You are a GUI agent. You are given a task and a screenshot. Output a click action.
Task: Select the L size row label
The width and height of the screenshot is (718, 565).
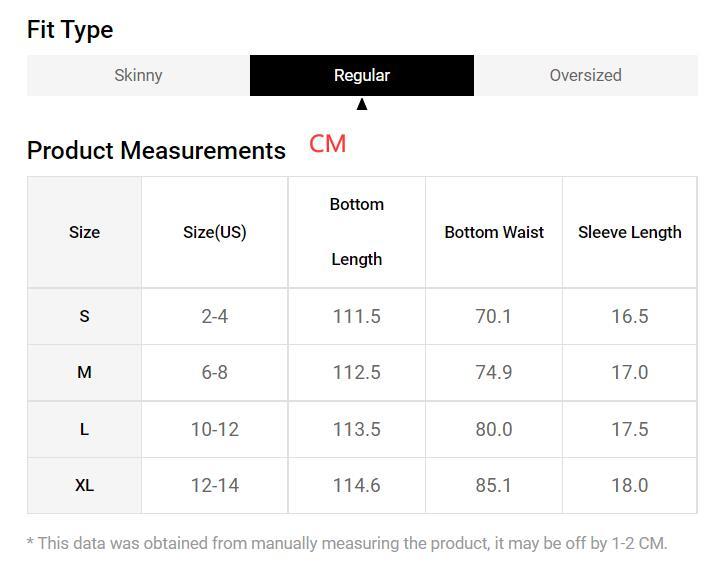click(x=84, y=429)
